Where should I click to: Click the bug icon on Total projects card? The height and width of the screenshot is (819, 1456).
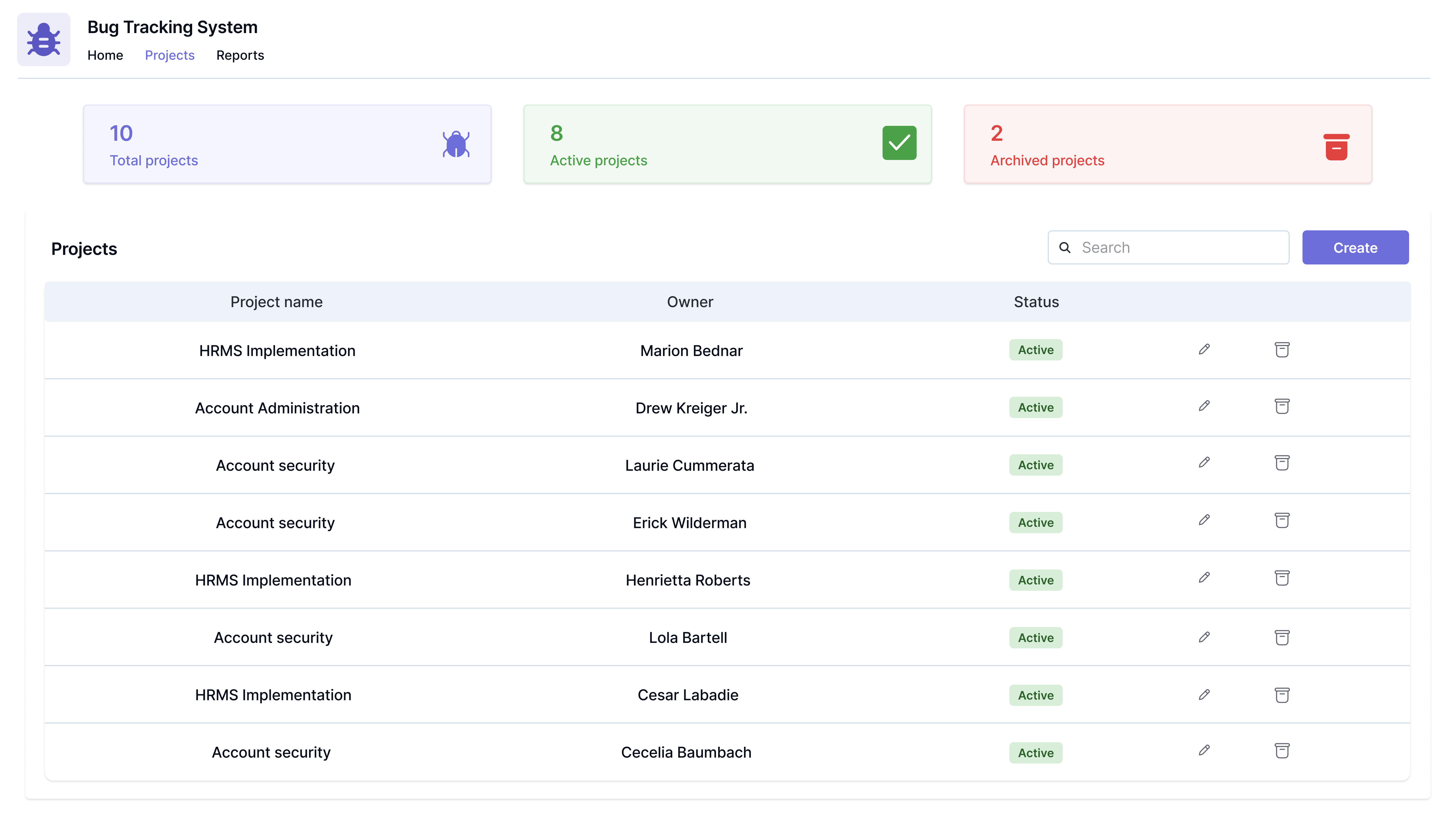[x=456, y=144]
